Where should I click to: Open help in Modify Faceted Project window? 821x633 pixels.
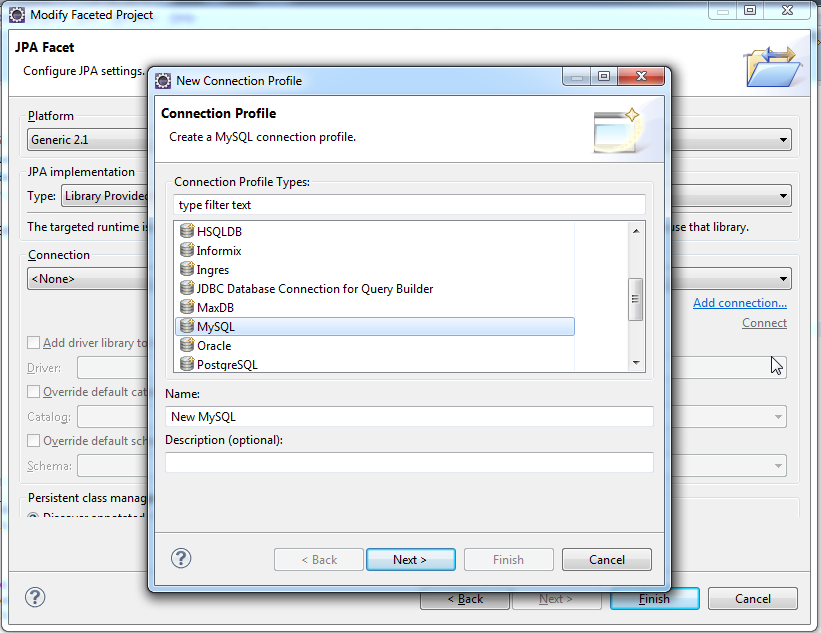click(35, 598)
